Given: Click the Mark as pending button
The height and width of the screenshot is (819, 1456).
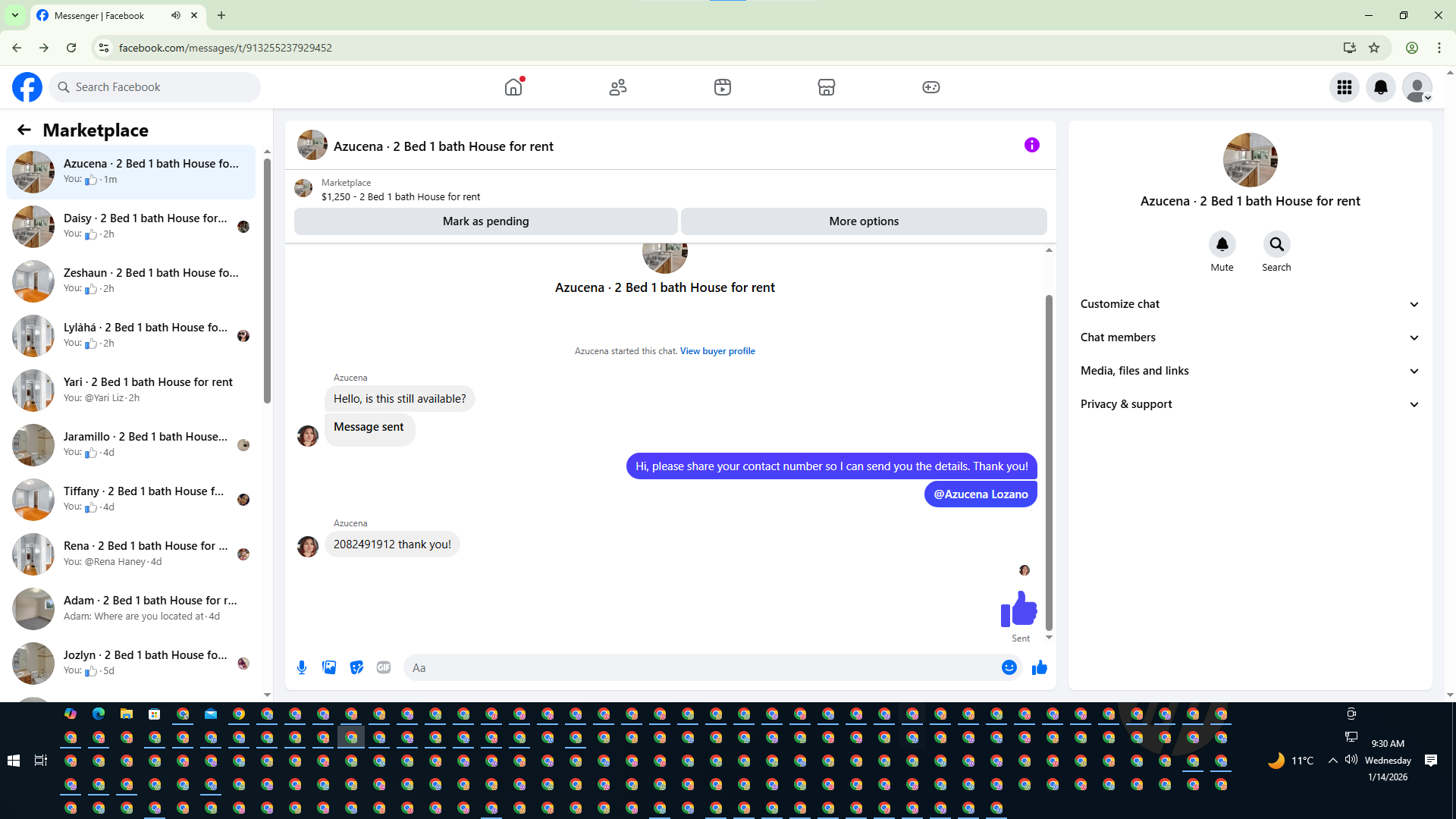Looking at the screenshot, I should (x=485, y=221).
